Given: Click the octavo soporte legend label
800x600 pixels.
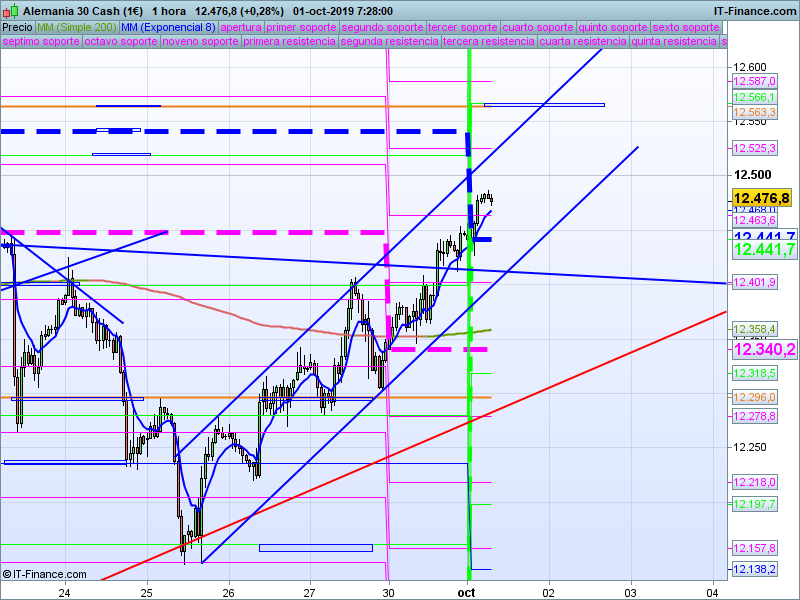Looking at the screenshot, I should 120,41.
